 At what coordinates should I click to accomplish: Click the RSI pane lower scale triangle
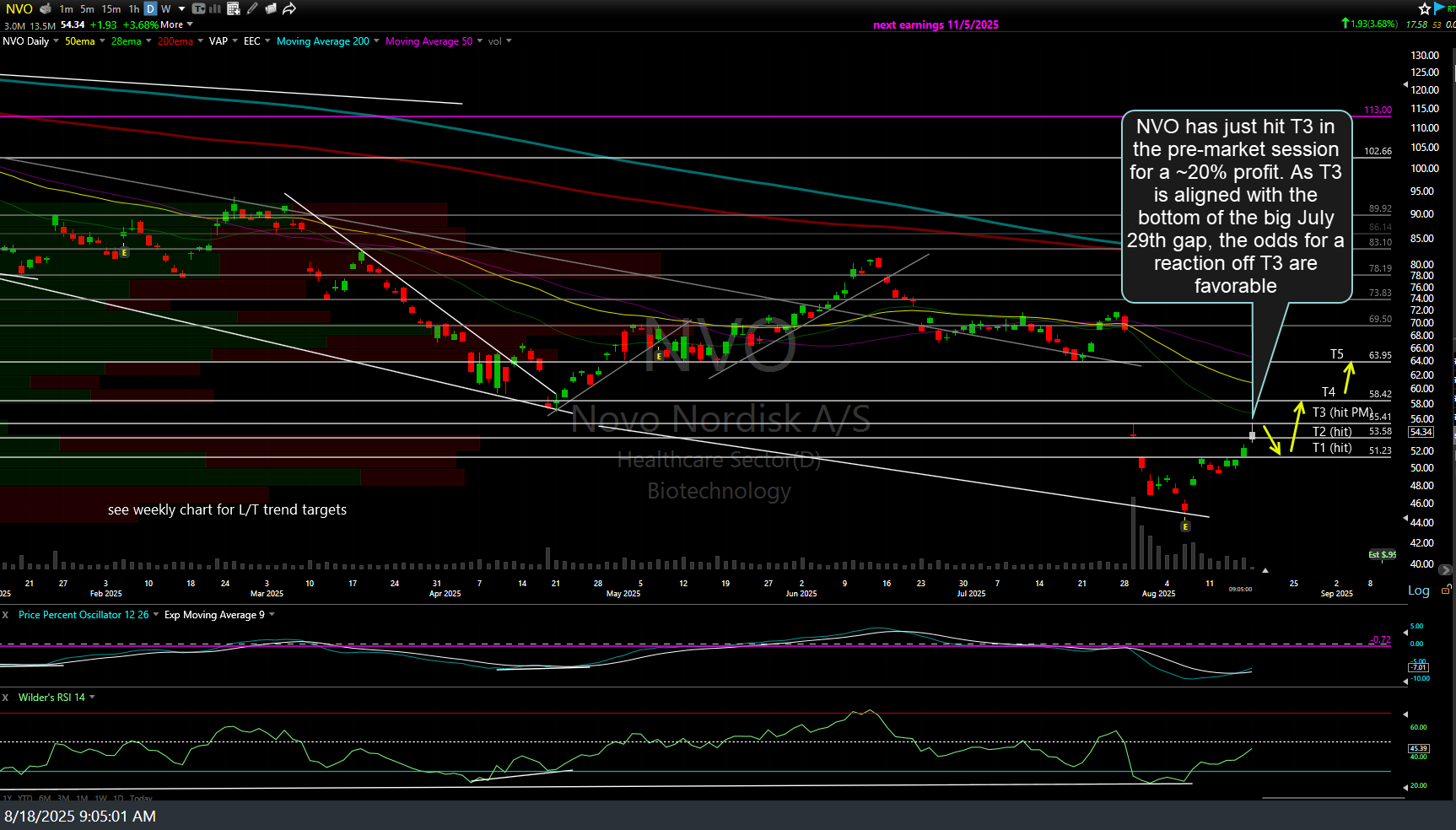(1405, 787)
